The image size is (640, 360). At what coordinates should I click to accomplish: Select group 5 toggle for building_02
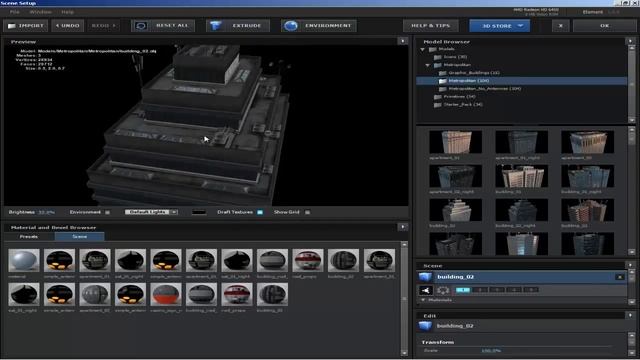click(x=531, y=290)
